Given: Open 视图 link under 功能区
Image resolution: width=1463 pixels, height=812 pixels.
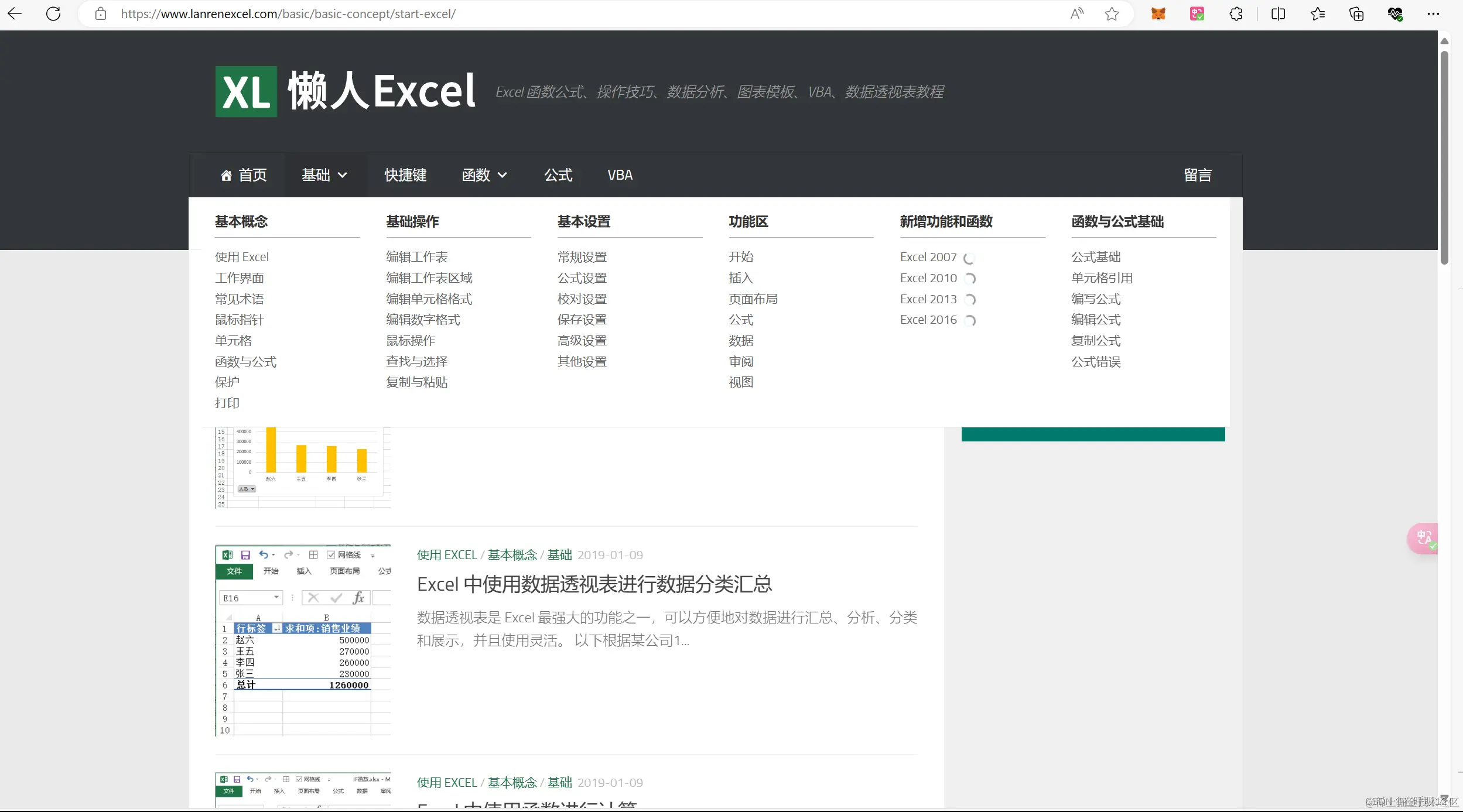Looking at the screenshot, I should coord(741,382).
